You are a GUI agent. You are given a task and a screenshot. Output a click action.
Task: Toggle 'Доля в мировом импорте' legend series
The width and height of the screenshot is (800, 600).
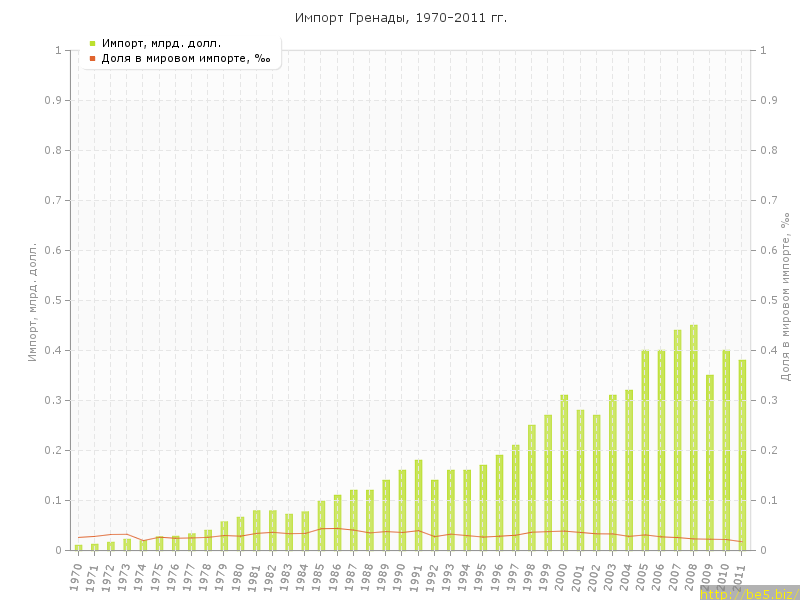click(185, 59)
